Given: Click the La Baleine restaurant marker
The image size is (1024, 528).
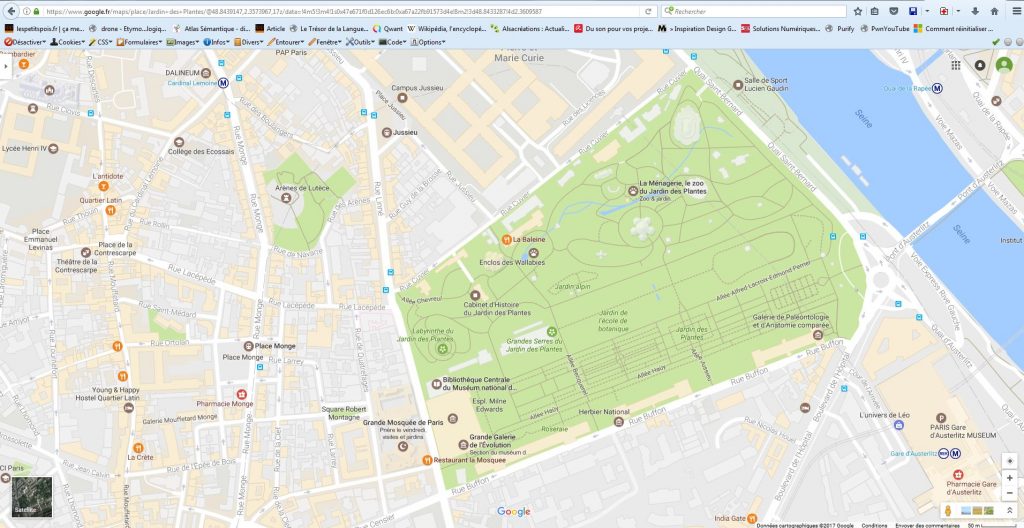Looking at the screenshot, I should point(507,240).
